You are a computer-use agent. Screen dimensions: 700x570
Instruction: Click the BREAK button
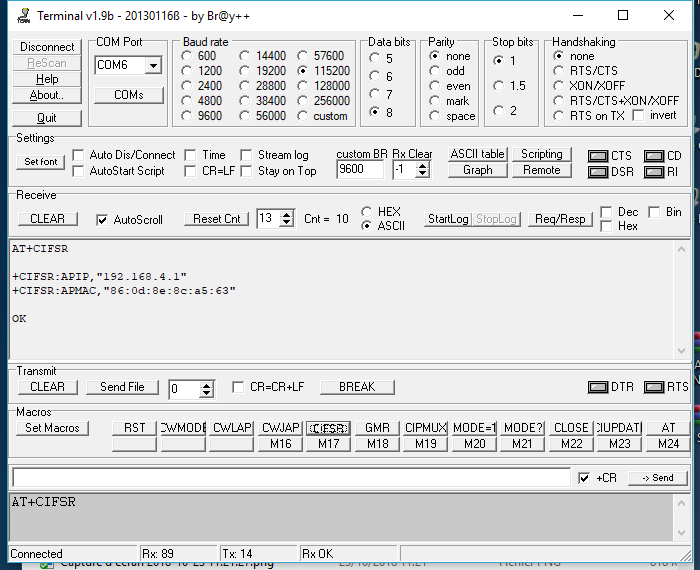pyautogui.click(x=357, y=387)
